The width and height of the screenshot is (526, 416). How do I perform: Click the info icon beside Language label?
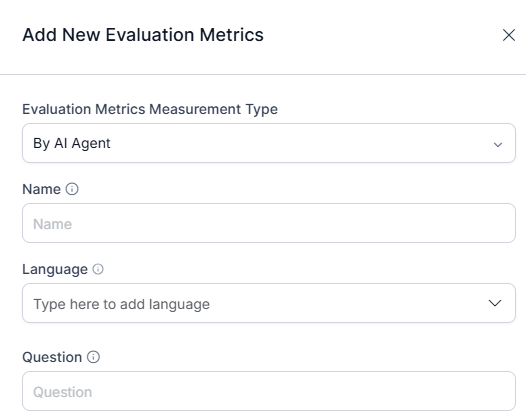98,269
